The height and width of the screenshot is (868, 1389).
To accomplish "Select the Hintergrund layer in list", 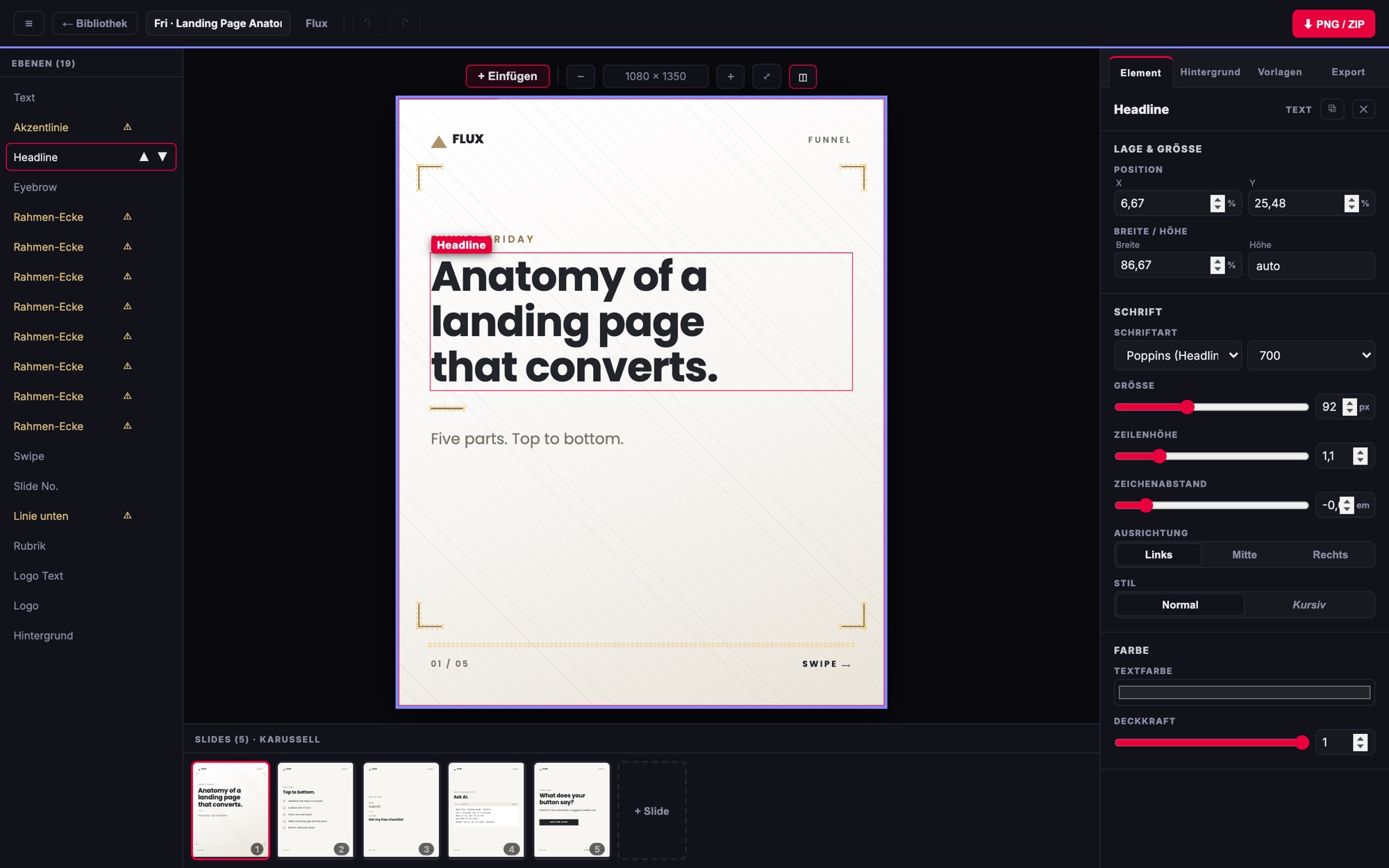I will 91,635.
